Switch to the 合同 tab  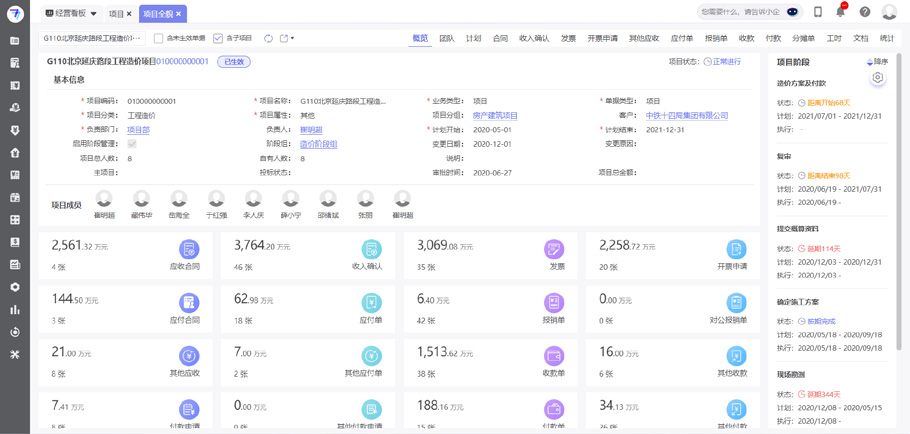pos(499,39)
